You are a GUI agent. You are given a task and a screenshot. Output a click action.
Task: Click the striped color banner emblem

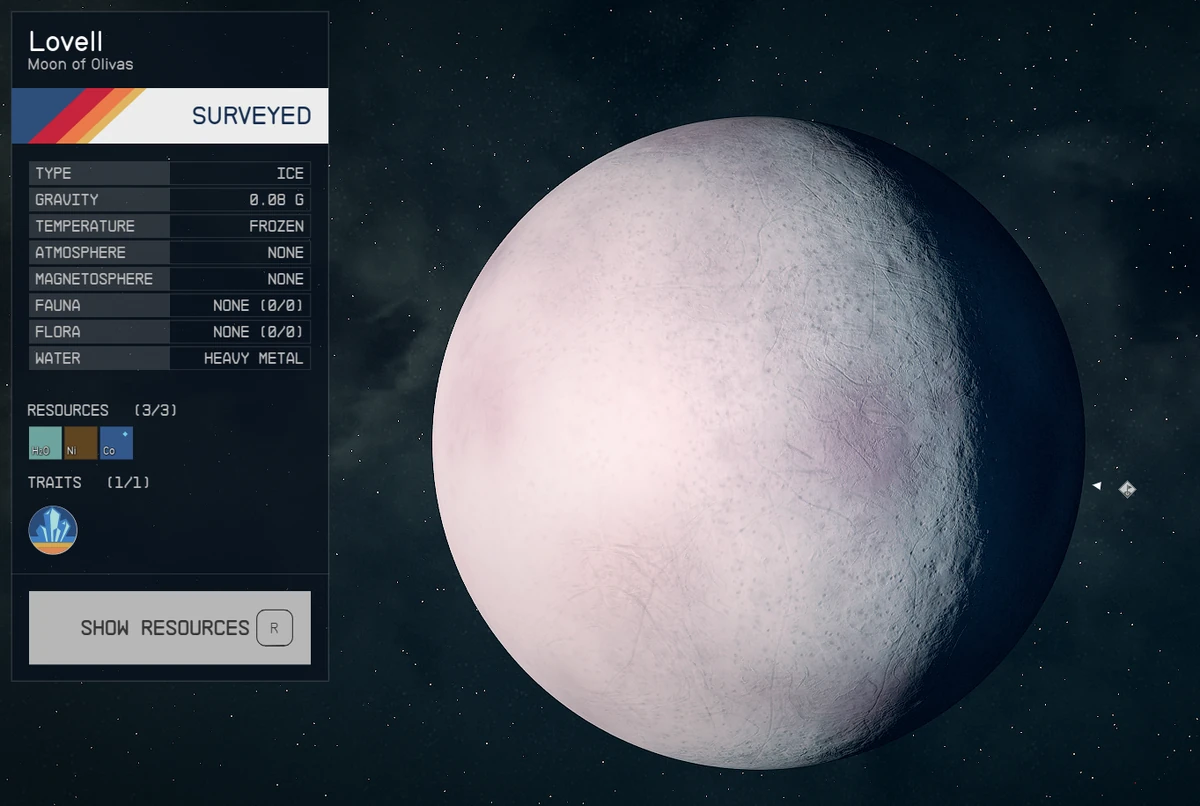(x=79, y=116)
